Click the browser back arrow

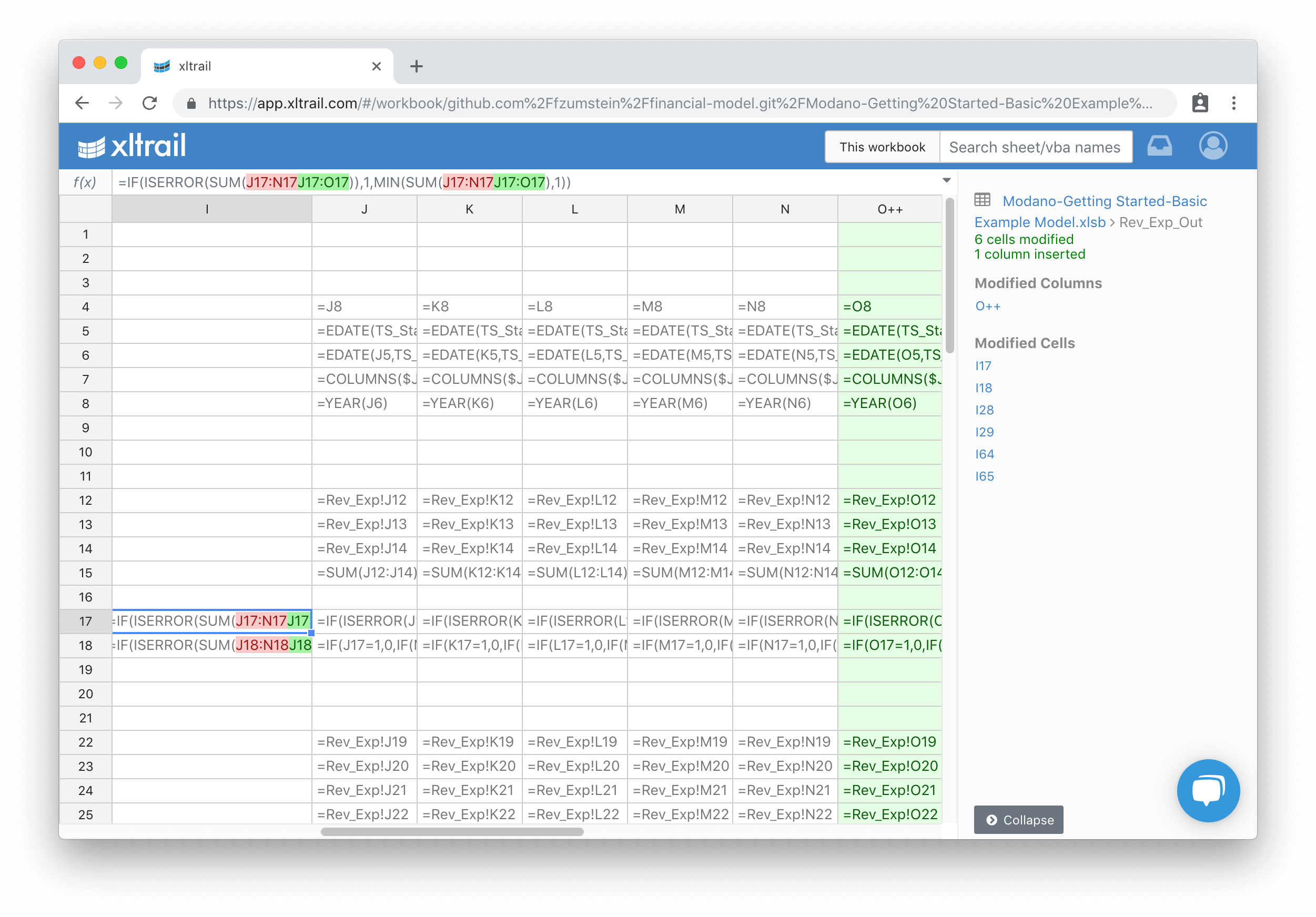pyautogui.click(x=83, y=103)
